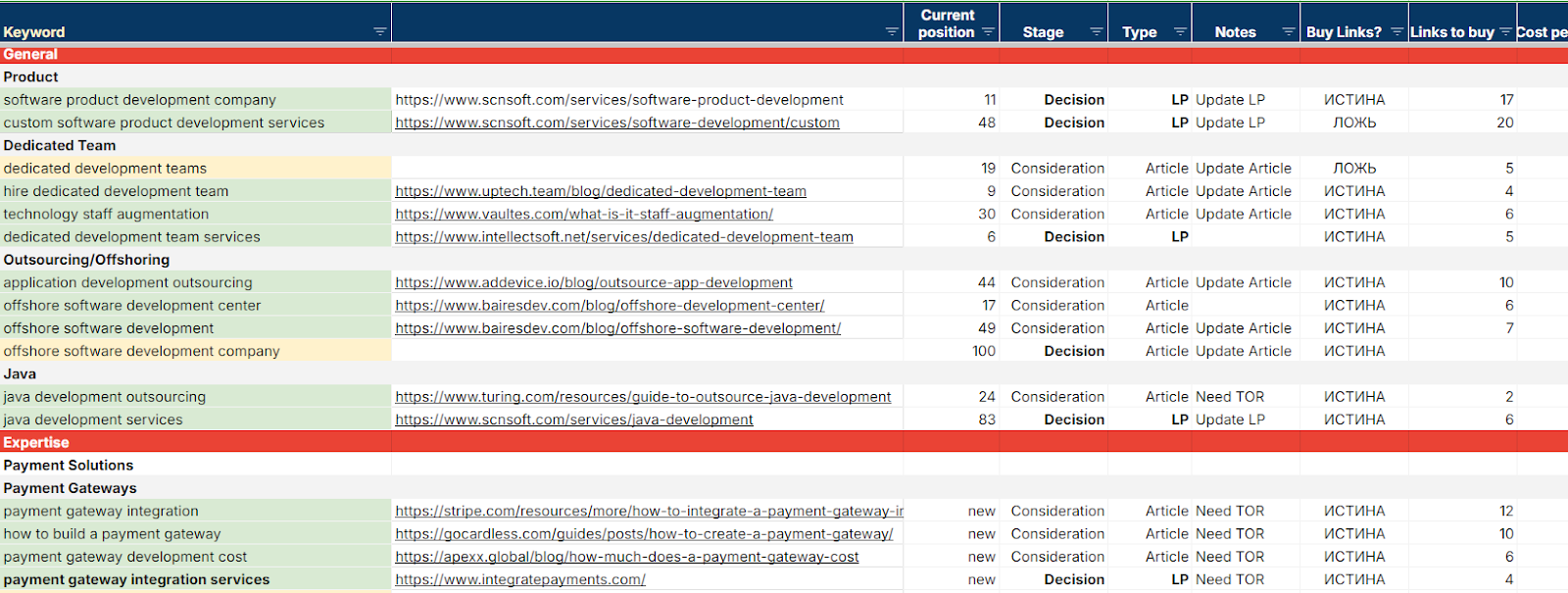1568x593 pixels.
Task: Select Need TOR note in java development outsourcing row
Action: 1230,397
